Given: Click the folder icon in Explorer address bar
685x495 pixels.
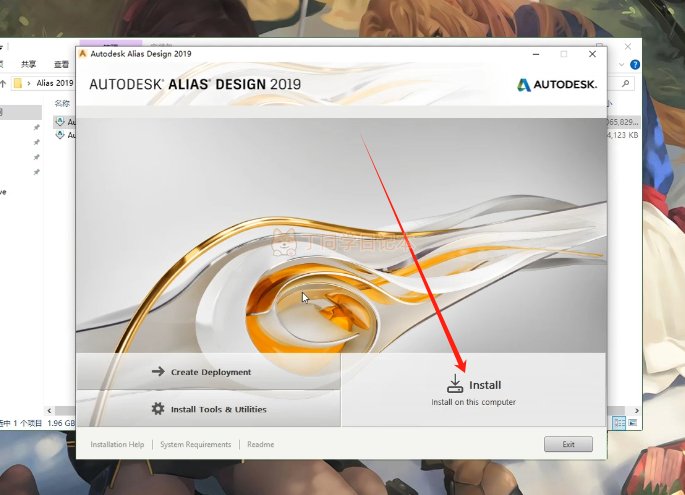Looking at the screenshot, I should [18, 83].
